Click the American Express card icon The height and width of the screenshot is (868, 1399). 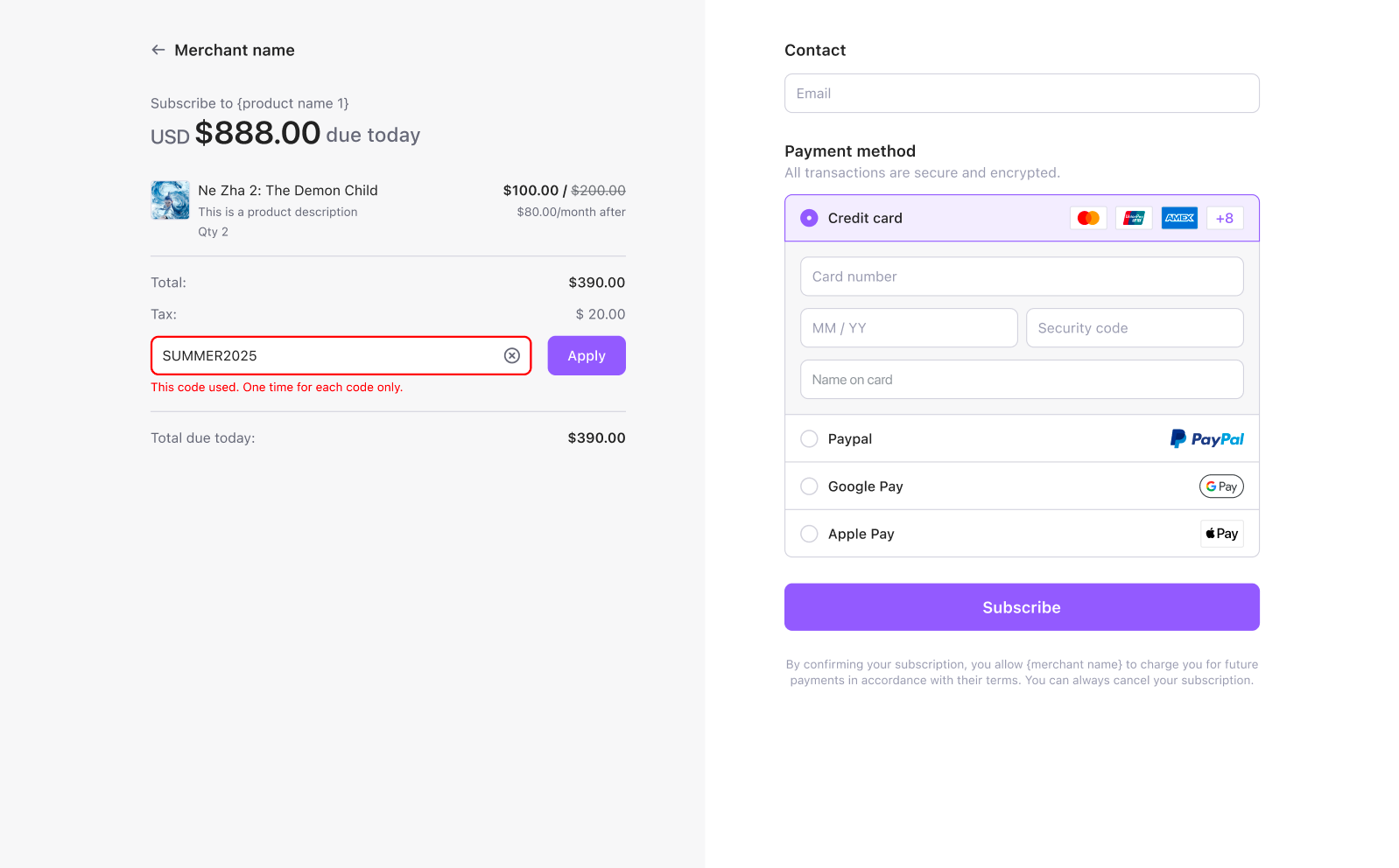coord(1179,218)
